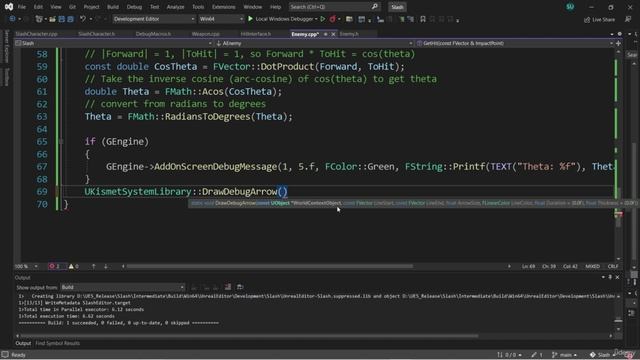Open the AEnemy class navigation dropdown
The height and width of the screenshot is (360, 640).
coord(314,43)
